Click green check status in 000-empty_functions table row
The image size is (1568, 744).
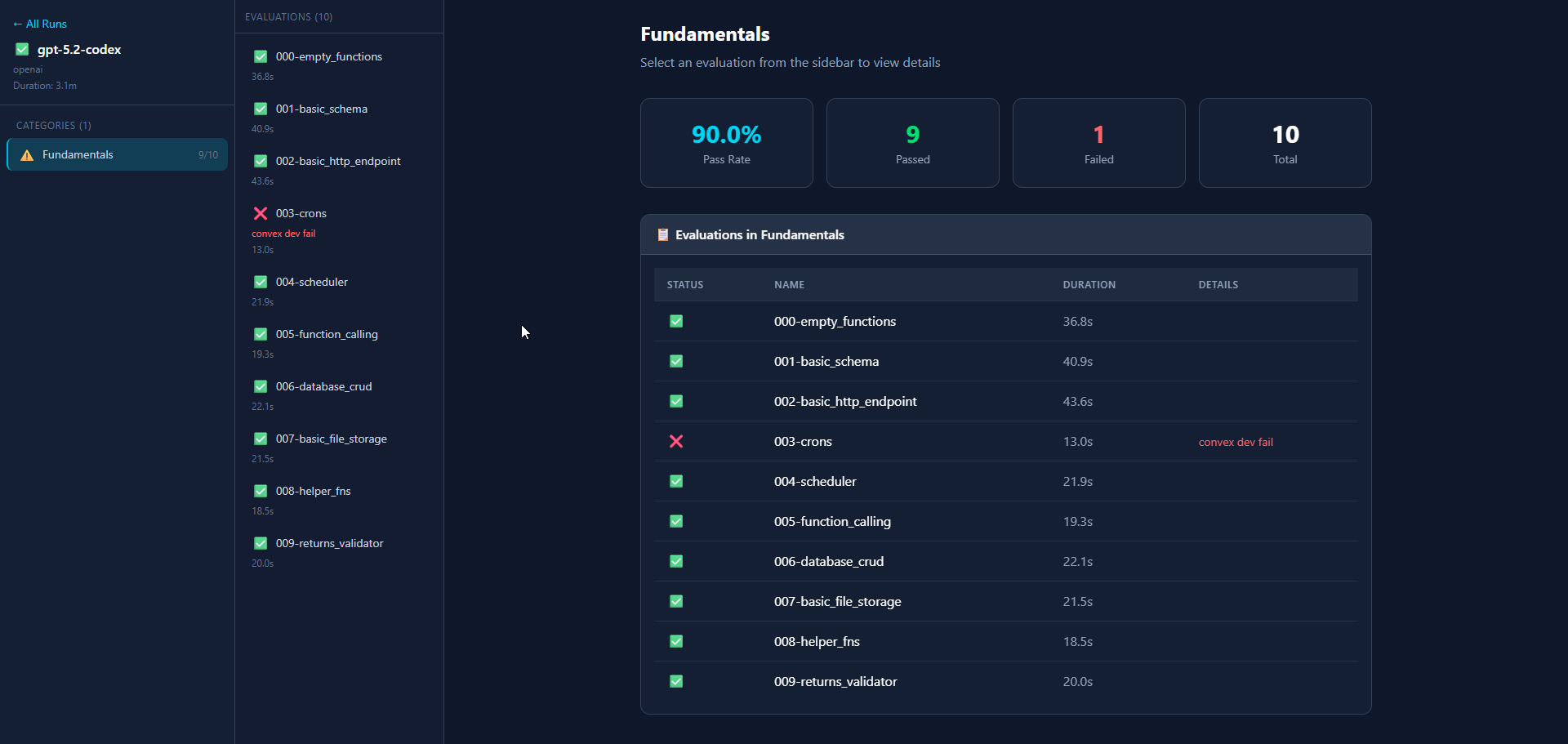pyautogui.click(x=676, y=322)
